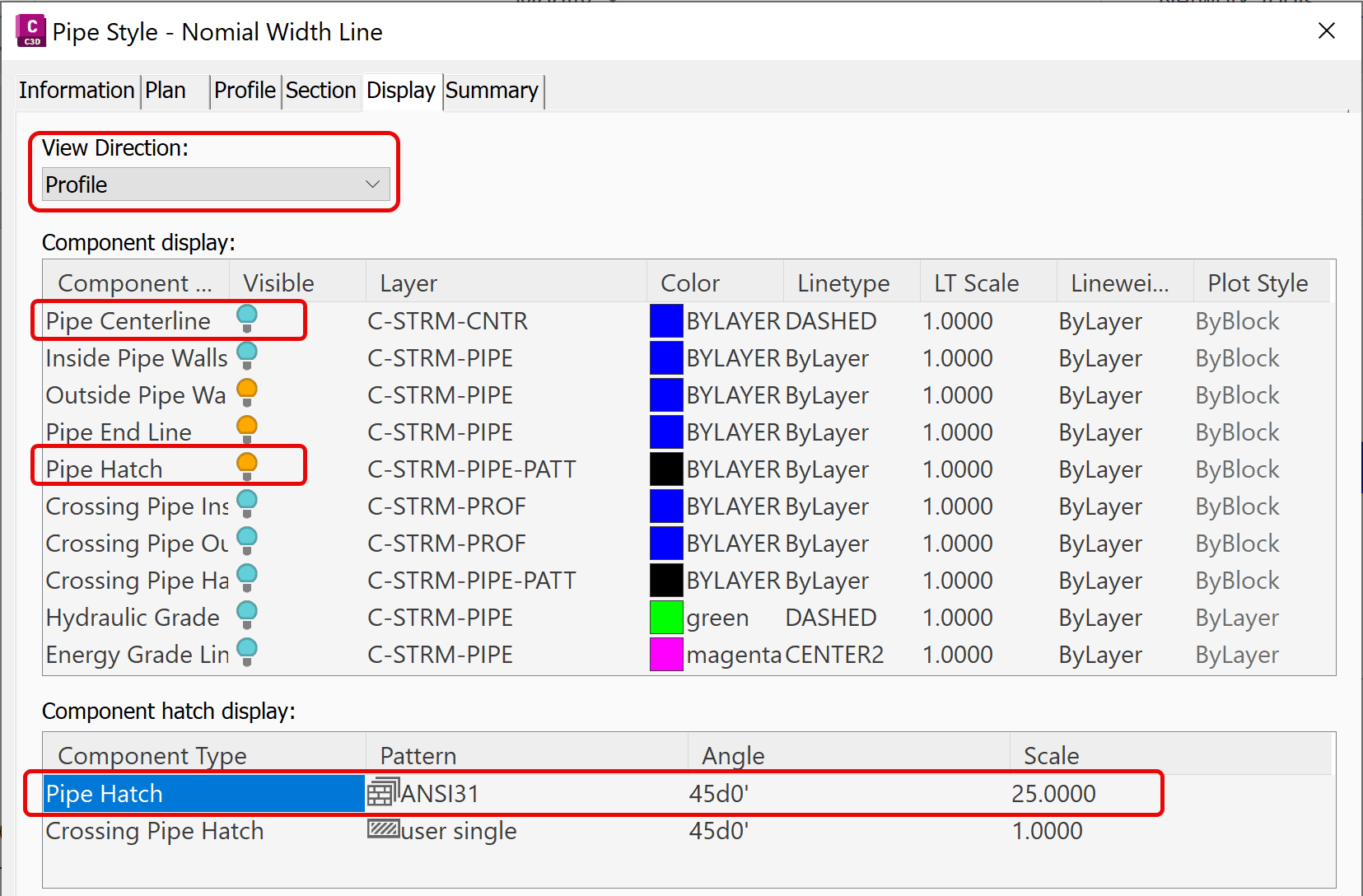Toggle visibility bulb for Crossing Pipe Hatch

[x=247, y=578]
